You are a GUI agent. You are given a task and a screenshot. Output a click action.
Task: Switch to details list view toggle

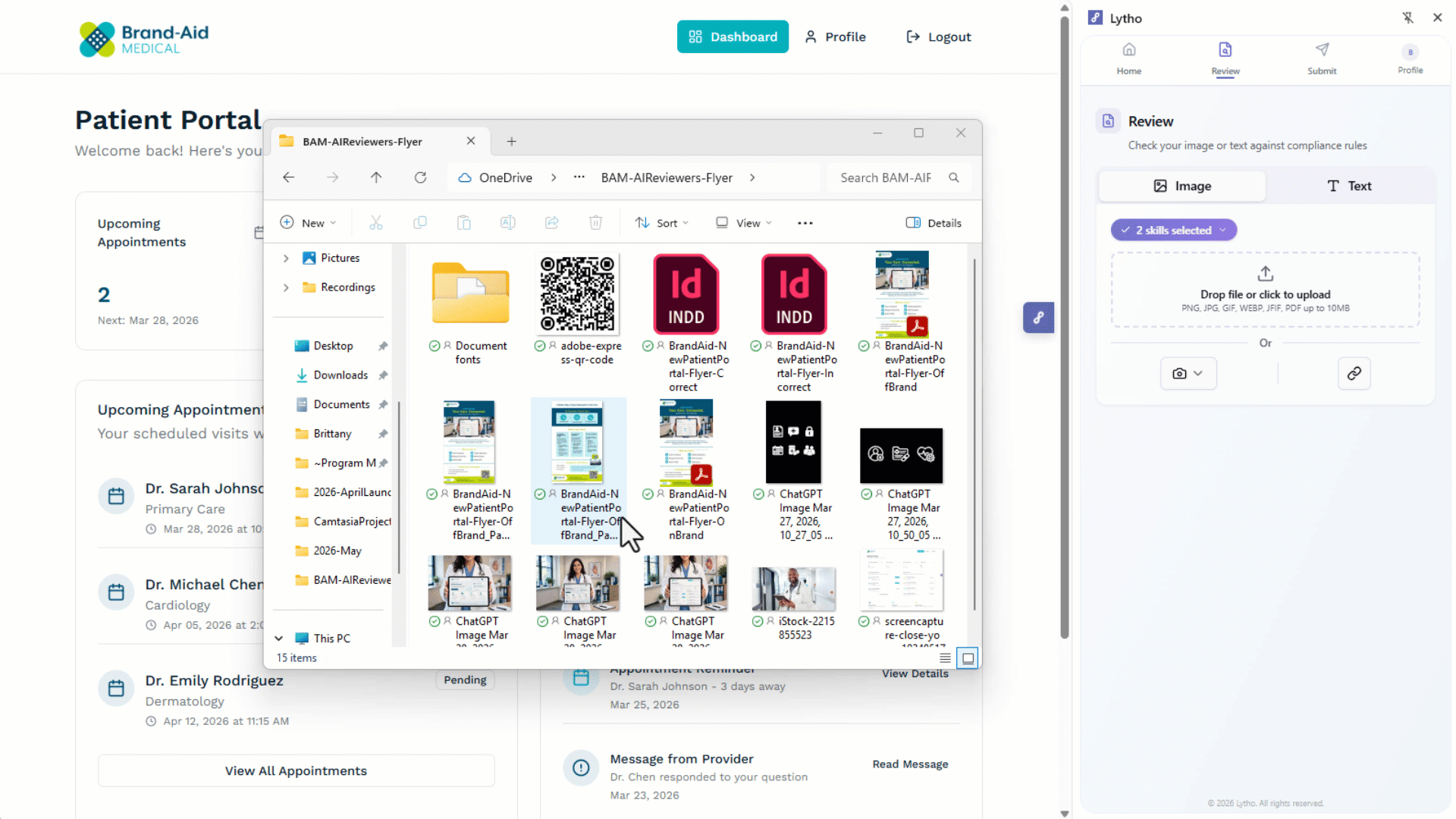(x=945, y=657)
